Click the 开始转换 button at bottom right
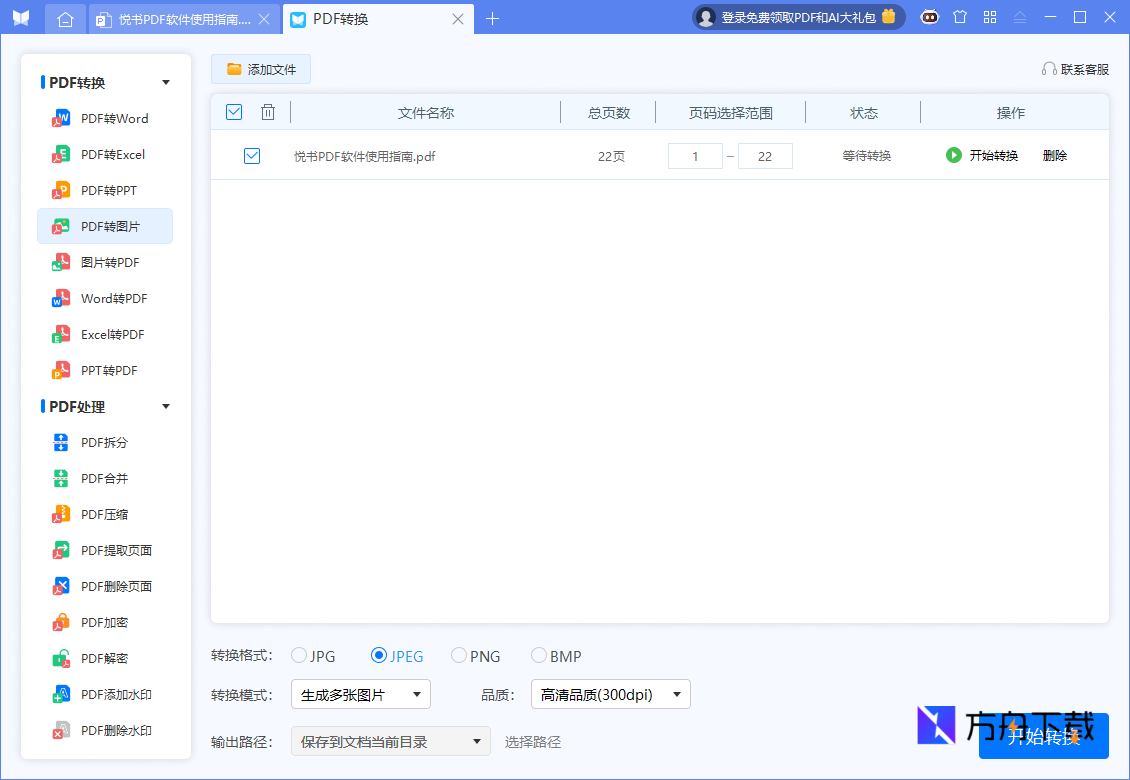Viewport: 1130px width, 780px height. 1043,736
